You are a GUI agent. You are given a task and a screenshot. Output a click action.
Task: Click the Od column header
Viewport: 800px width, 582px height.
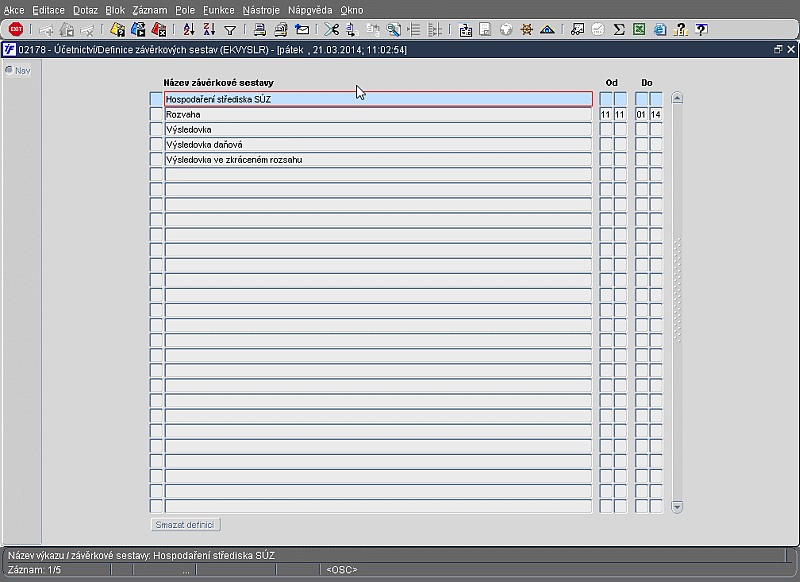[612, 83]
